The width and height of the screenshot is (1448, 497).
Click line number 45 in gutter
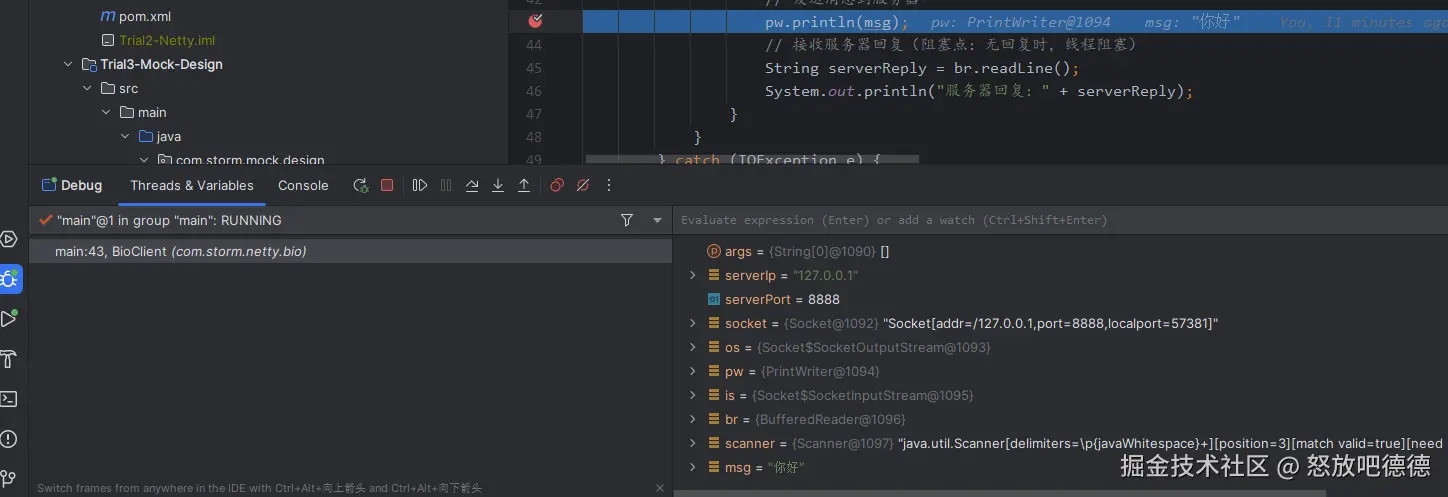pos(533,68)
